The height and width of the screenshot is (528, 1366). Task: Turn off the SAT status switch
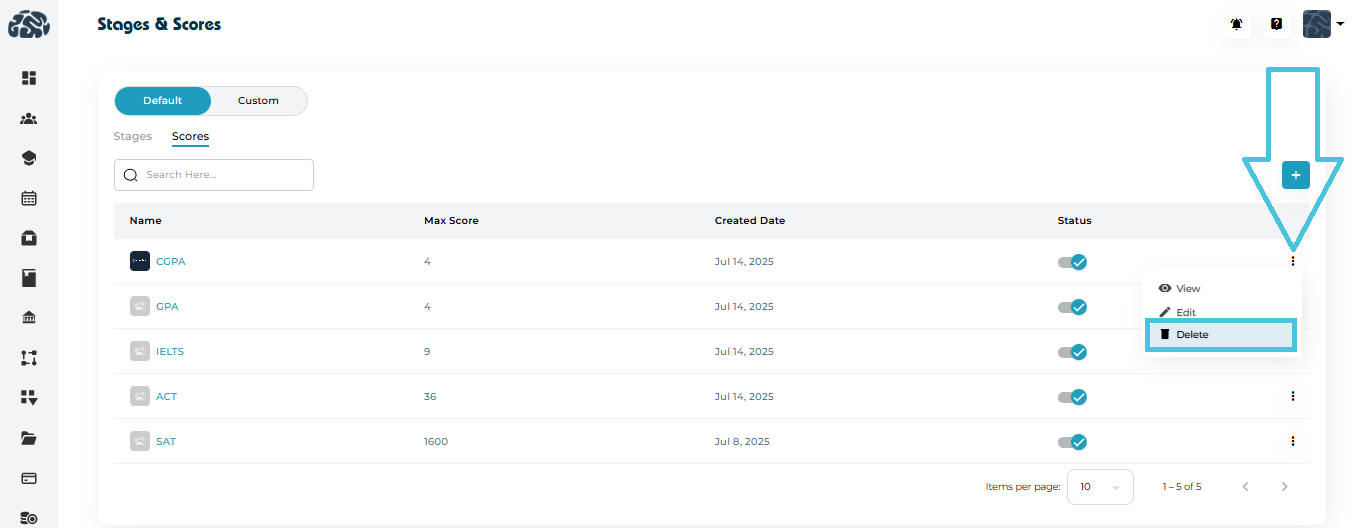1072,442
